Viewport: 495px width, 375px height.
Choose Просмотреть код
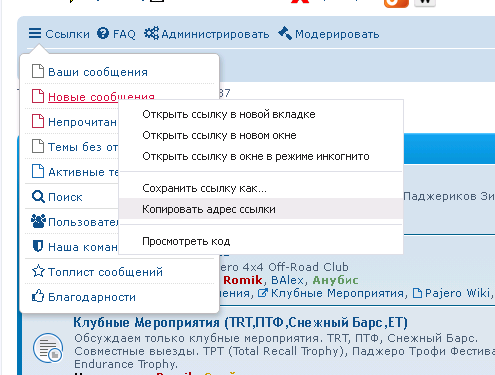click(x=261, y=241)
